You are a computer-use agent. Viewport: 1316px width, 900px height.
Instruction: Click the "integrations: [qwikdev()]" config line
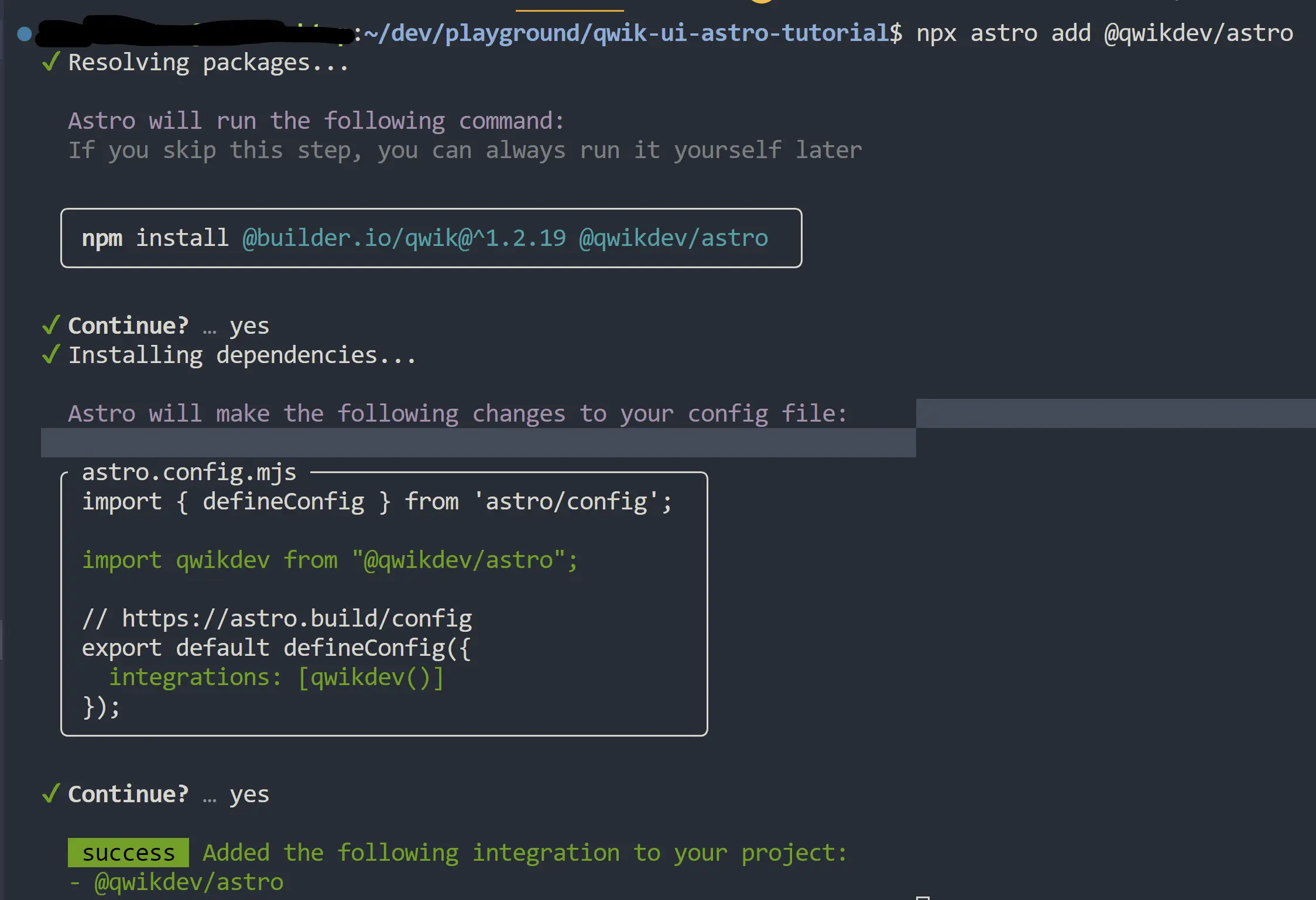276,677
